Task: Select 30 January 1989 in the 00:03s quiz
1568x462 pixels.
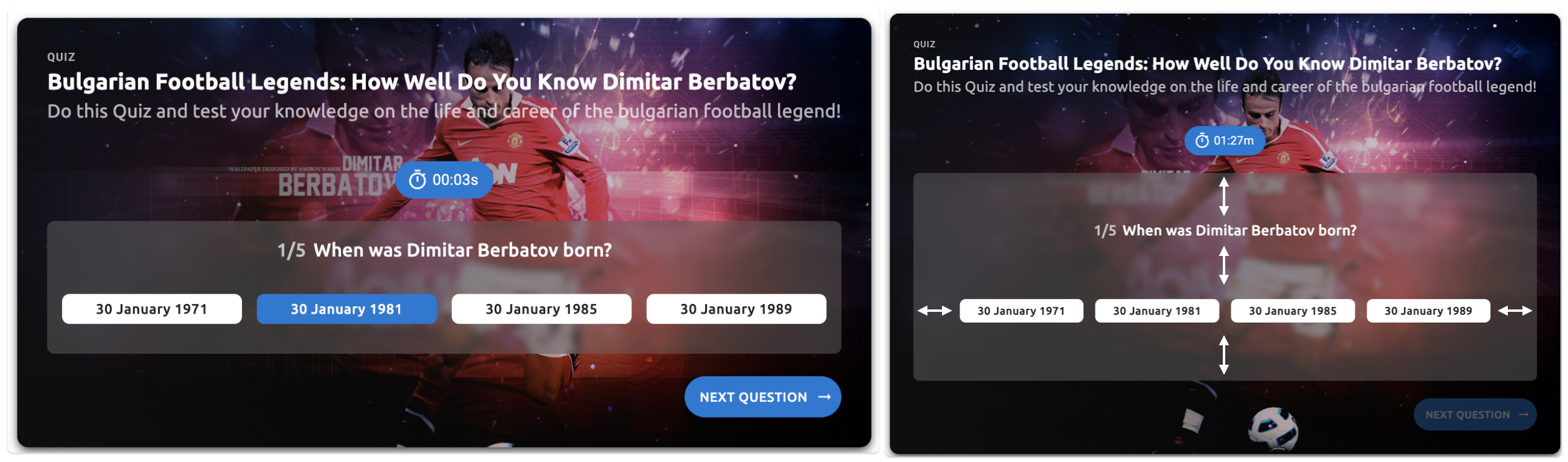Action: (x=736, y=309)
